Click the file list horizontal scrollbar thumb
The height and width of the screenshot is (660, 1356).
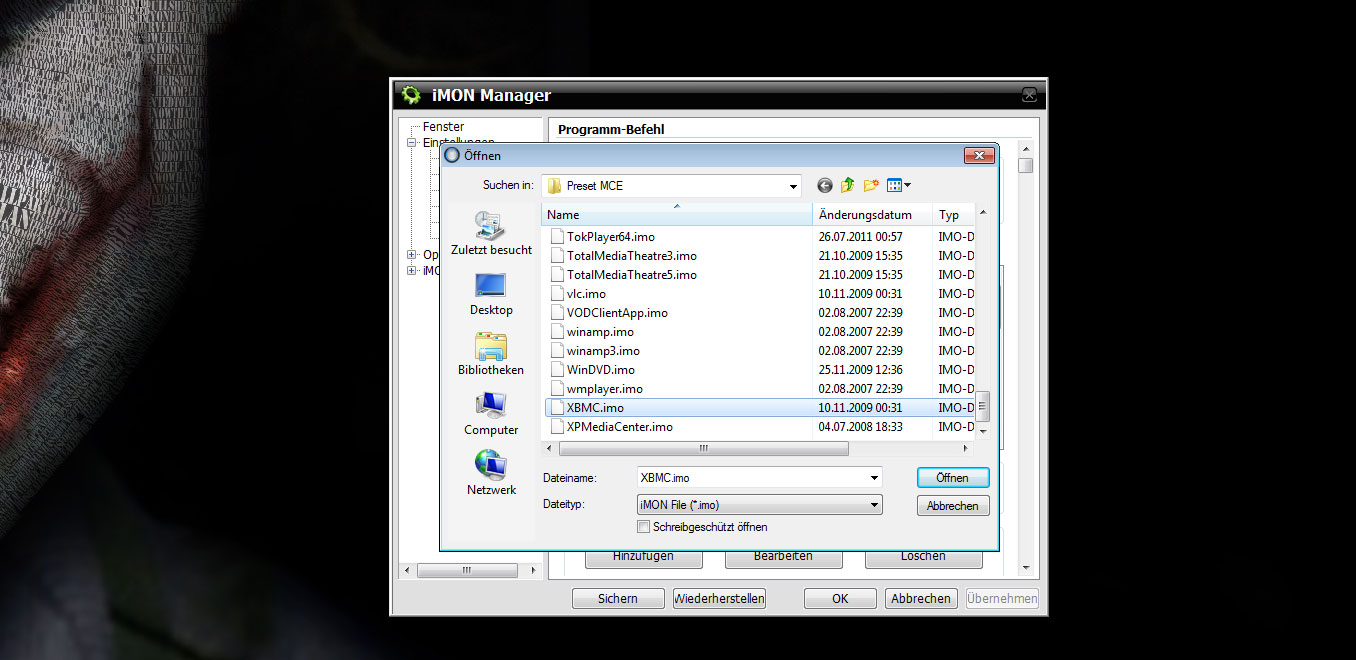click(703, 448)
